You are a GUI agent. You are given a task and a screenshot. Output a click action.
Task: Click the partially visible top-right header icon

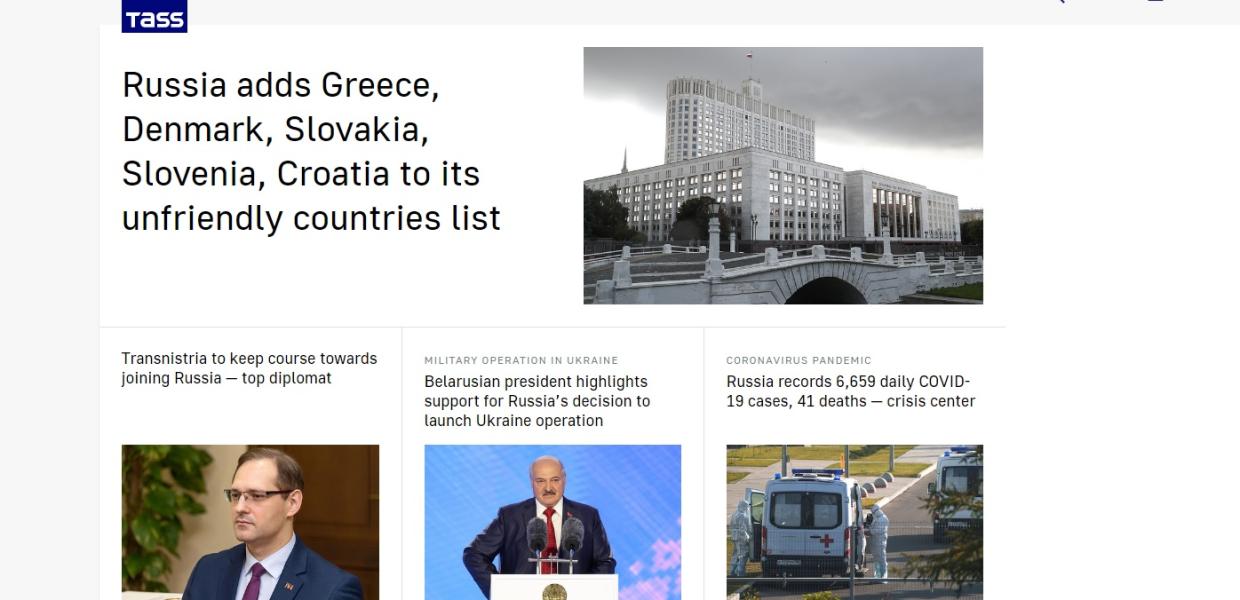click(x=1155, y=1)
